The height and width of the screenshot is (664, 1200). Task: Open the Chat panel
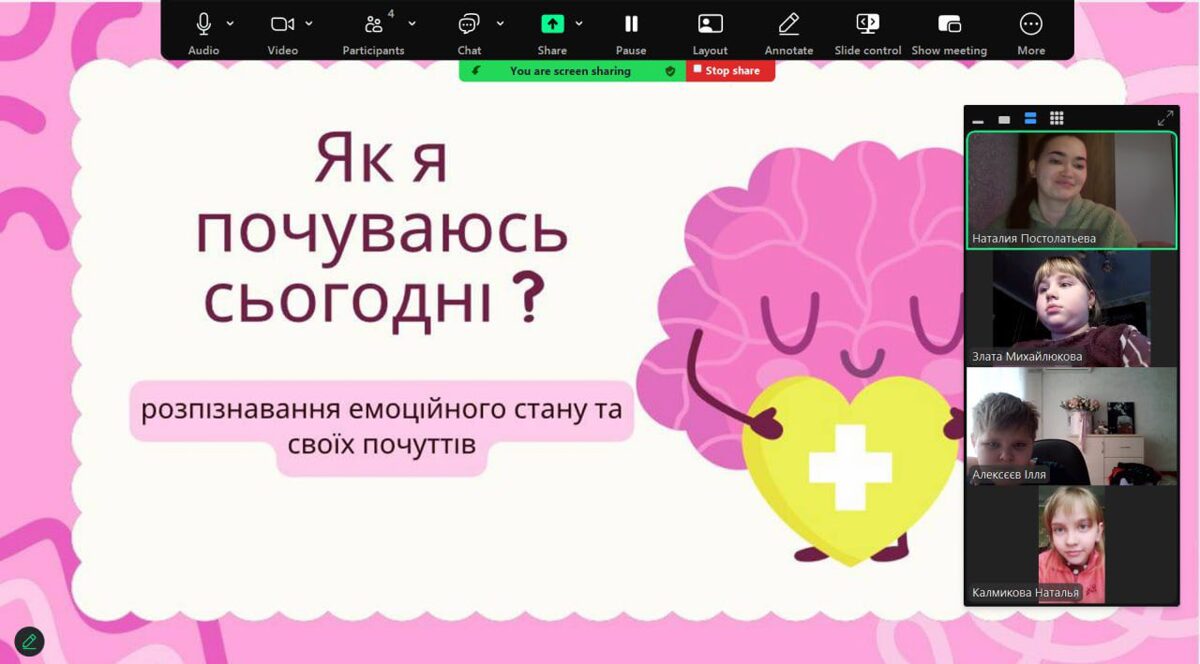click(x=468, y=24)
